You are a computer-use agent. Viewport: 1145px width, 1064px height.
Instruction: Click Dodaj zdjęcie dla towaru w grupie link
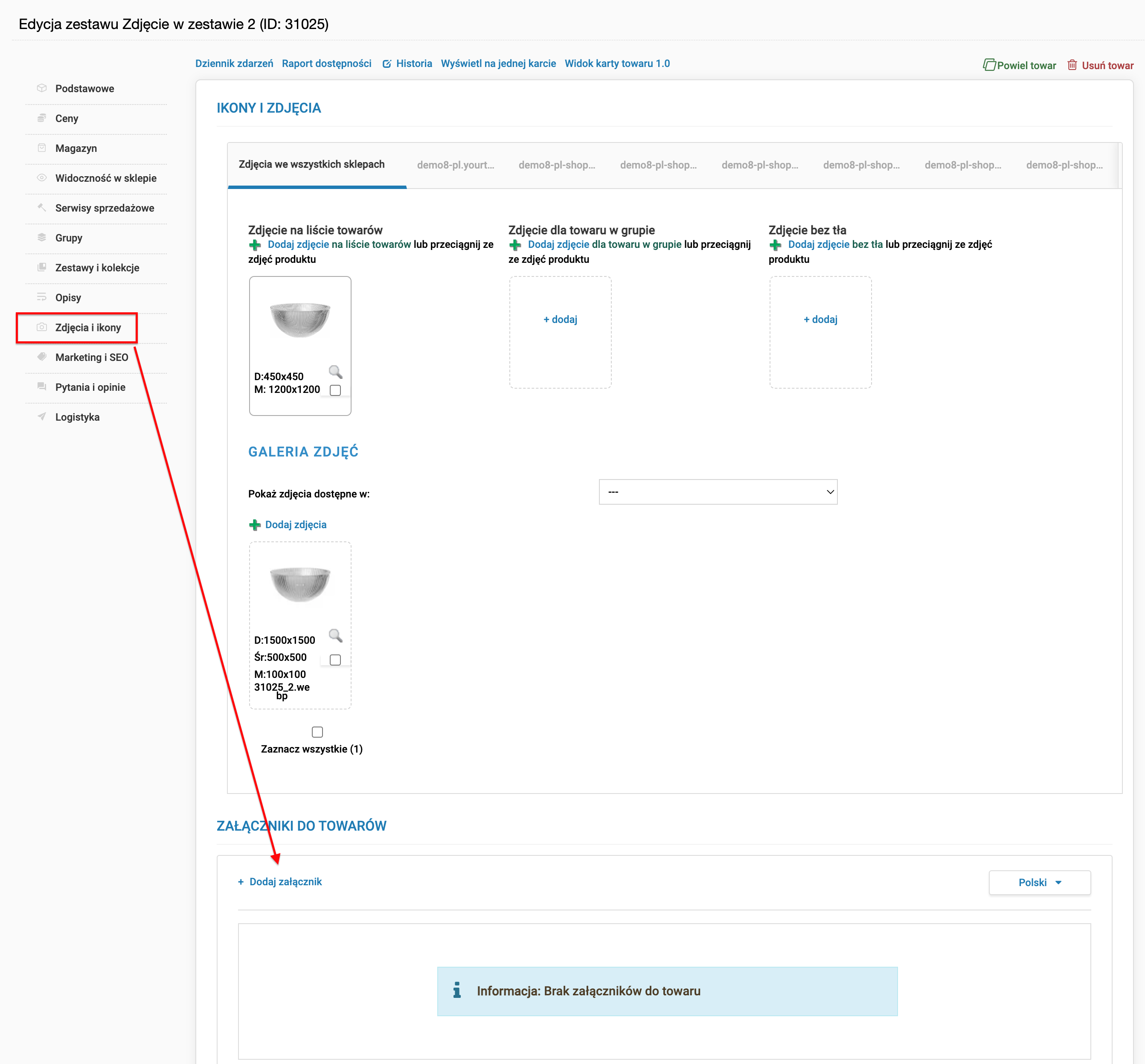(x=604, y=245)
